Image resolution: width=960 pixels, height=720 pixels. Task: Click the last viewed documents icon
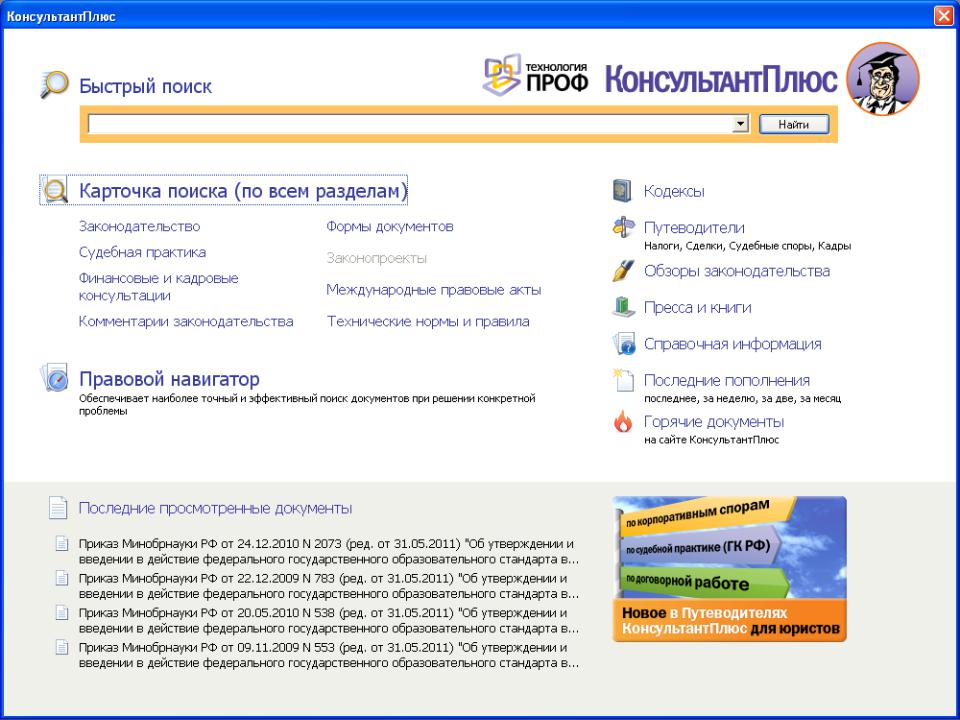[x=58, y=508]
